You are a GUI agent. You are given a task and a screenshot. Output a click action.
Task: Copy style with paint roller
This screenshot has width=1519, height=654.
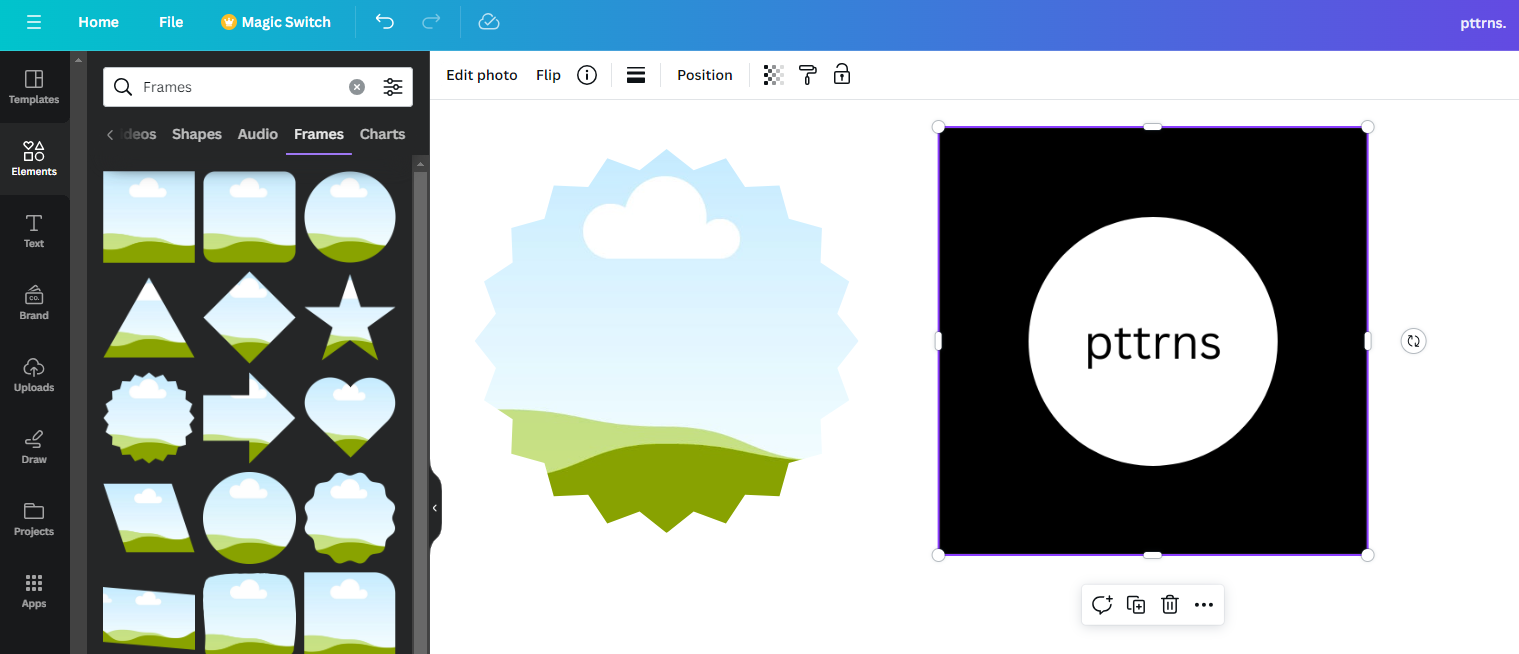pos(808,75)
